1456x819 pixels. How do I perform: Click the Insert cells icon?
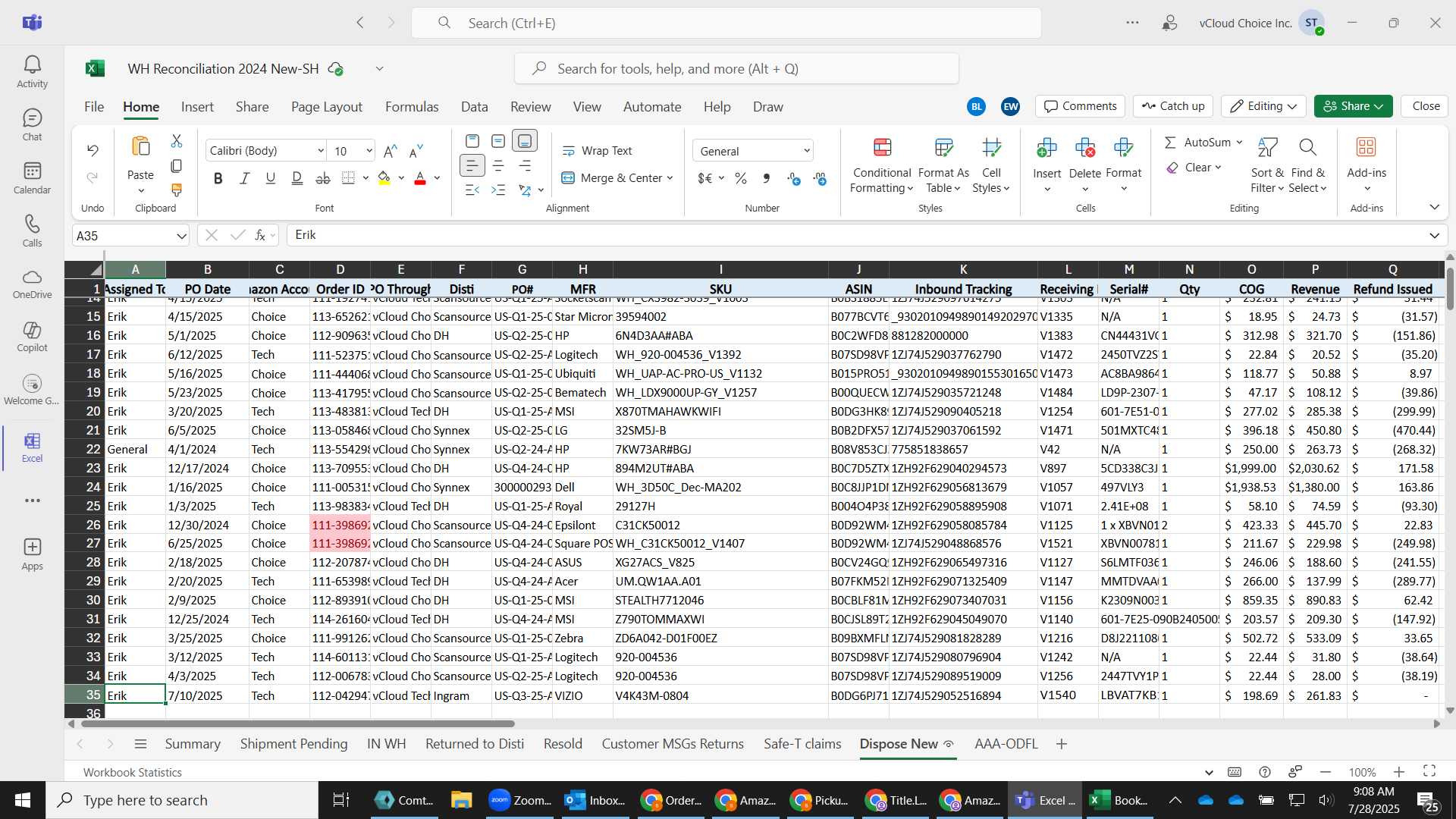point(1047,147)
